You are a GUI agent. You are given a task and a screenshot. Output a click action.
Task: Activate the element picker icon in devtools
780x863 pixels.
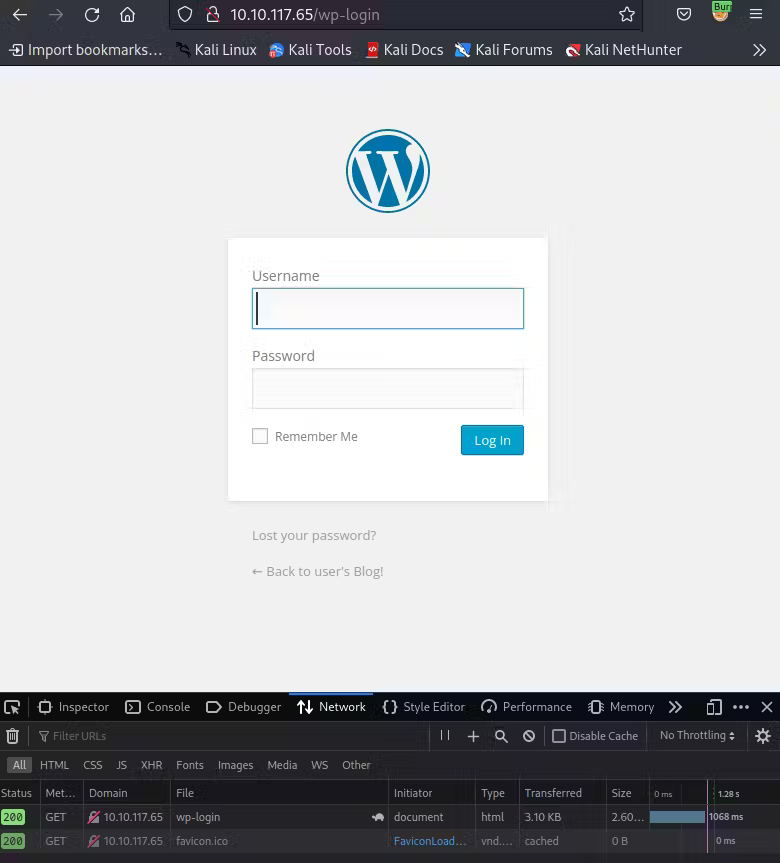(x=12, y=707)
